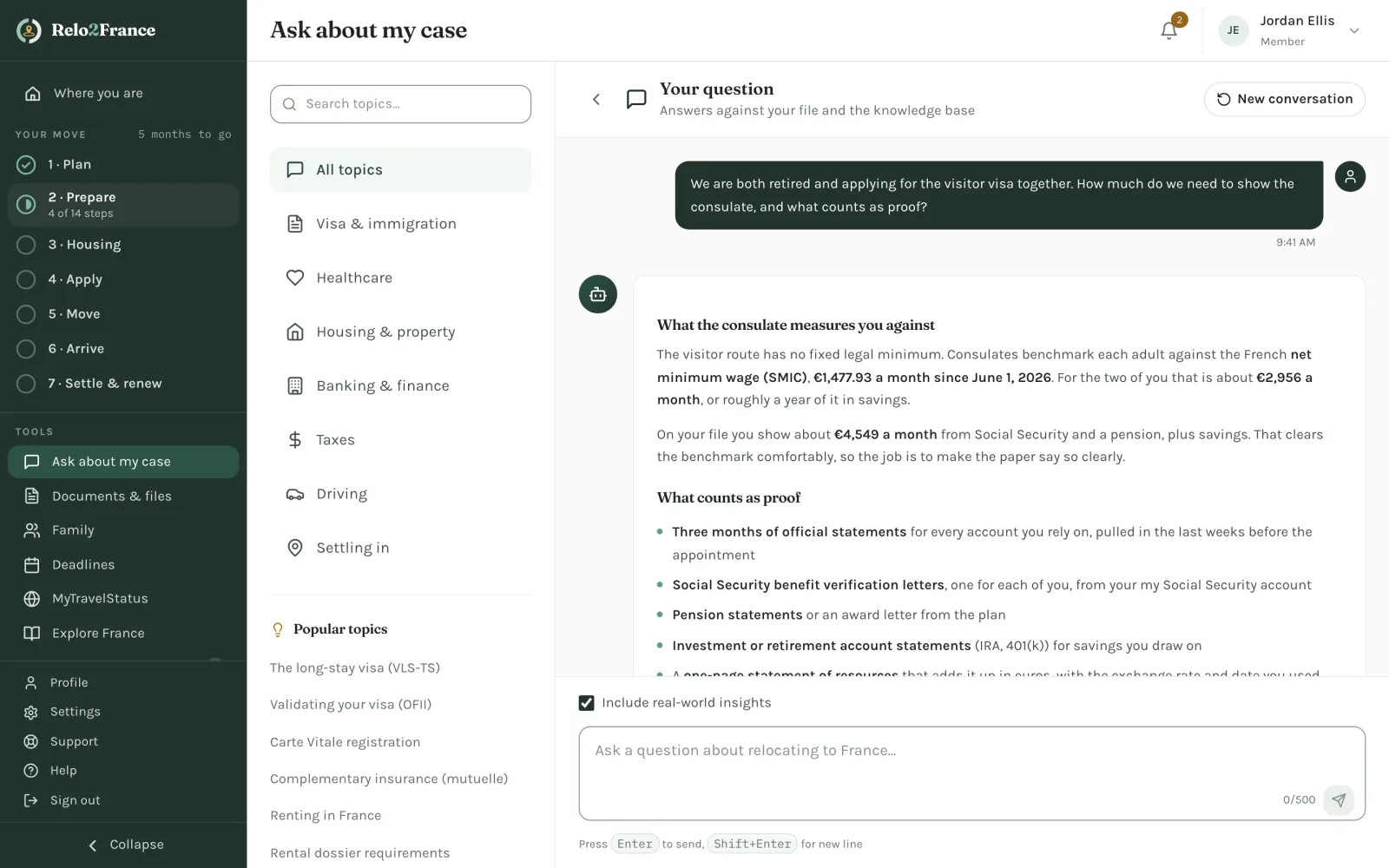Open MyTravelStatus globe item
The image size is (1389, 868).
[x=123, y=598]
